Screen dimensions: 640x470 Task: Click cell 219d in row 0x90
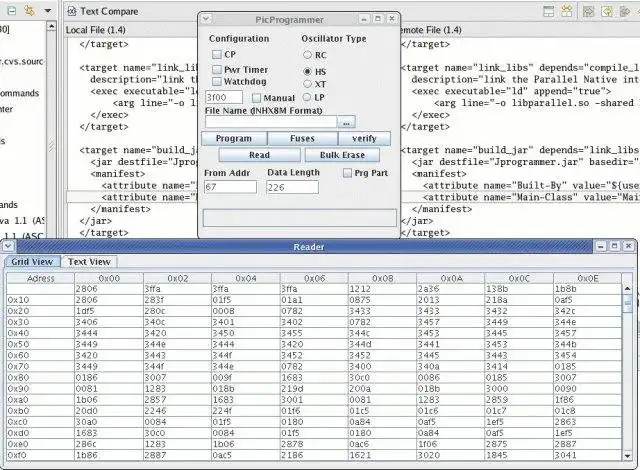314,388
